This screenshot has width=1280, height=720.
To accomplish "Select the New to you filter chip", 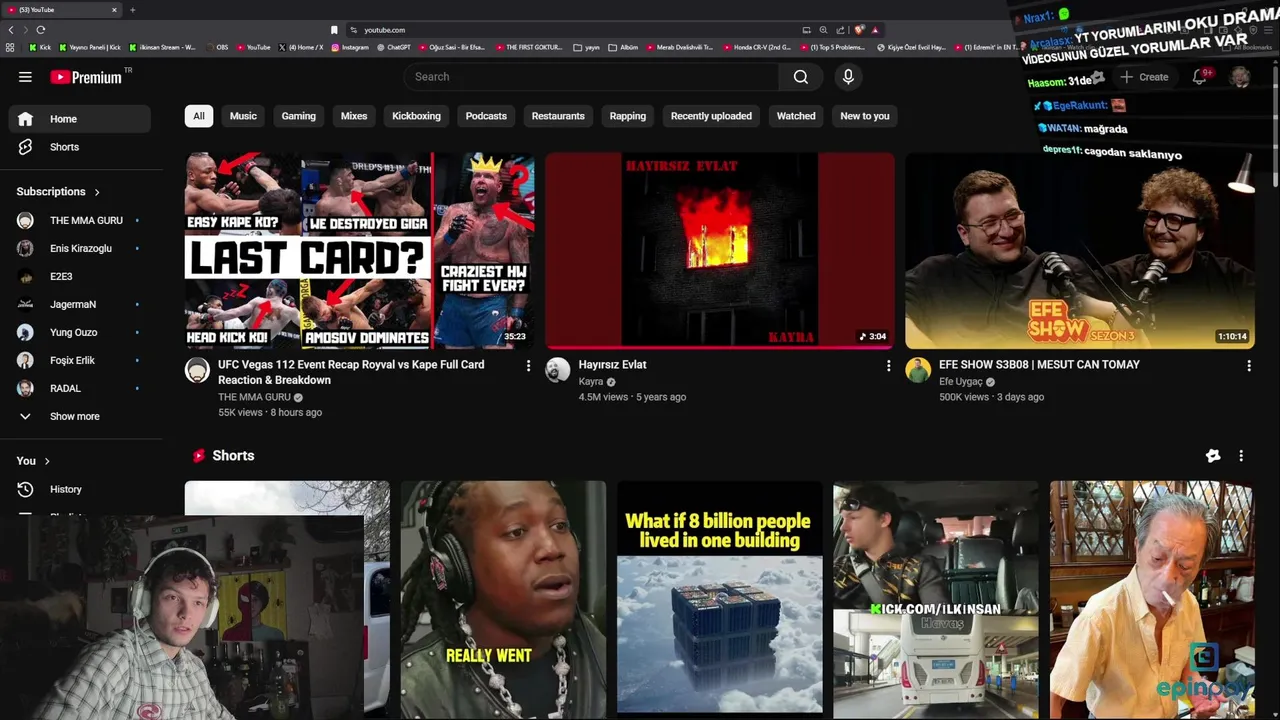I will 865,116.
